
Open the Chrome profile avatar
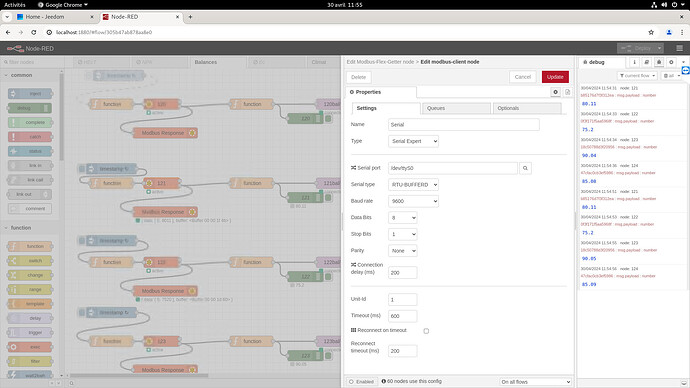pos(669,32)
